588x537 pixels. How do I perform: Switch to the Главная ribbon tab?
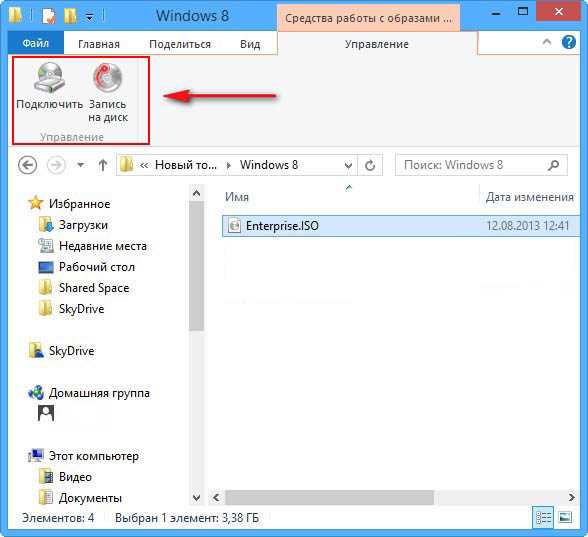(x=99, y=44)
